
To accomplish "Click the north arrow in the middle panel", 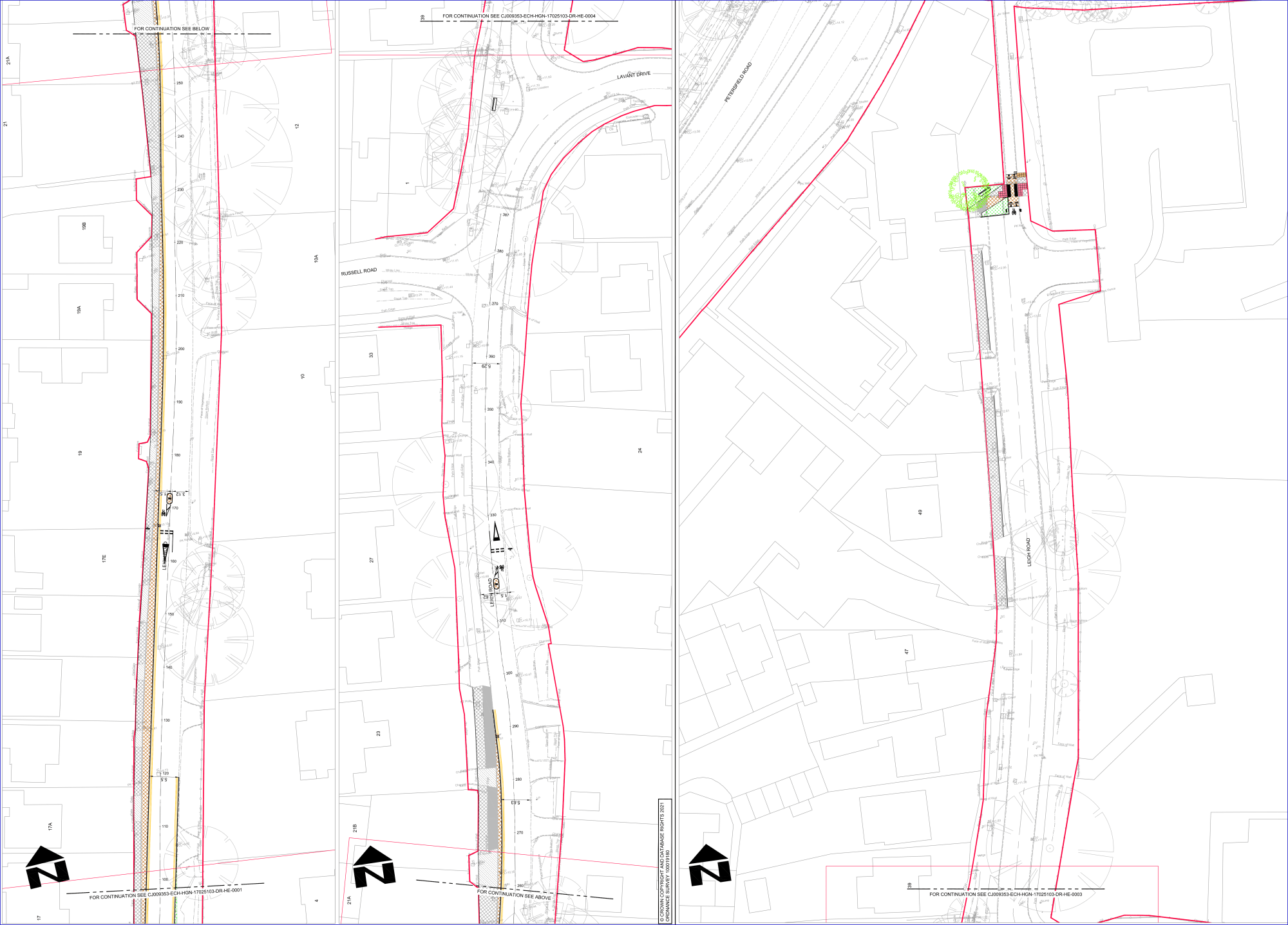I will (x=374, y=867).
